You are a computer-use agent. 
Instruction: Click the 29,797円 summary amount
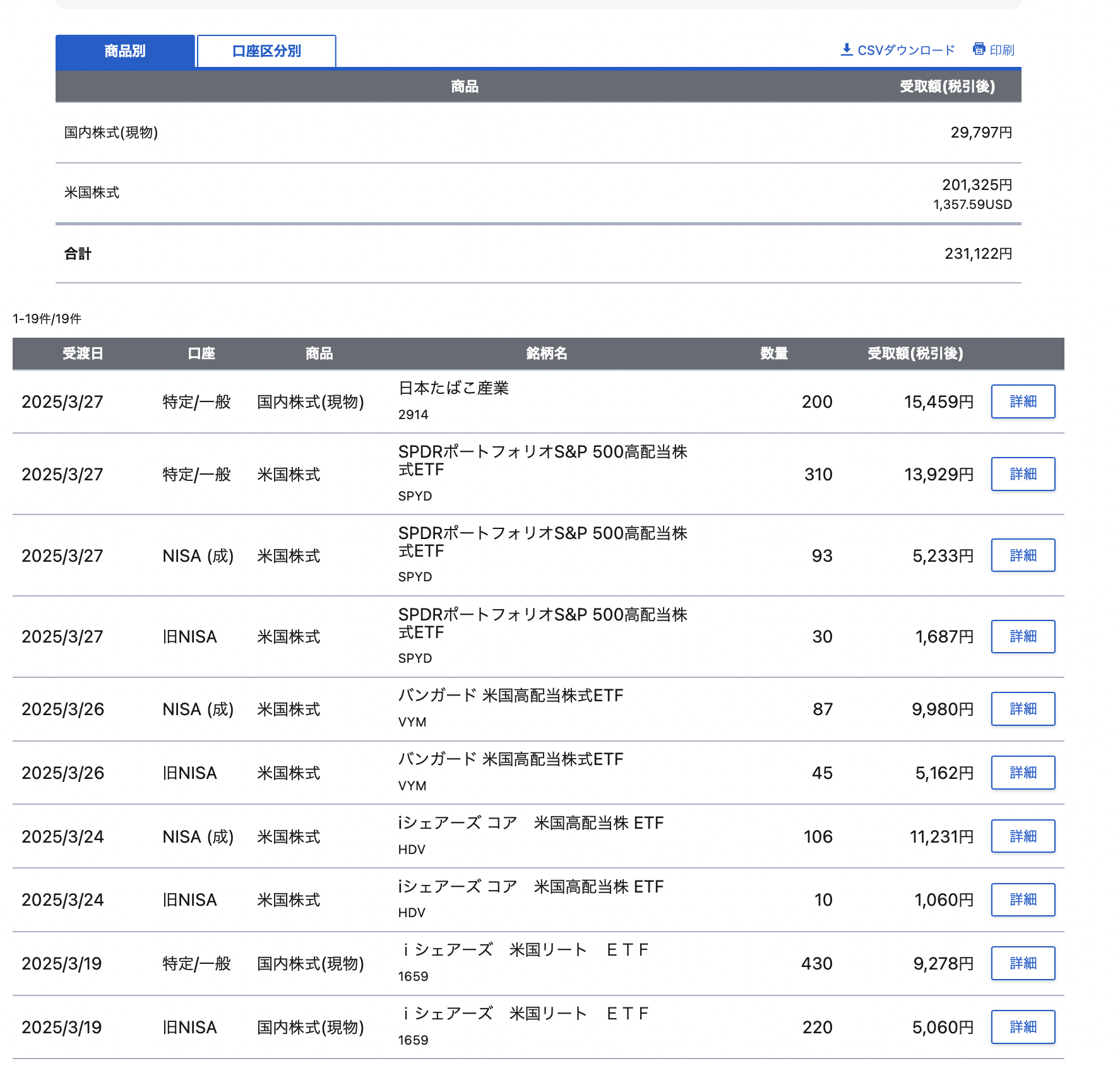coord(981,133)
